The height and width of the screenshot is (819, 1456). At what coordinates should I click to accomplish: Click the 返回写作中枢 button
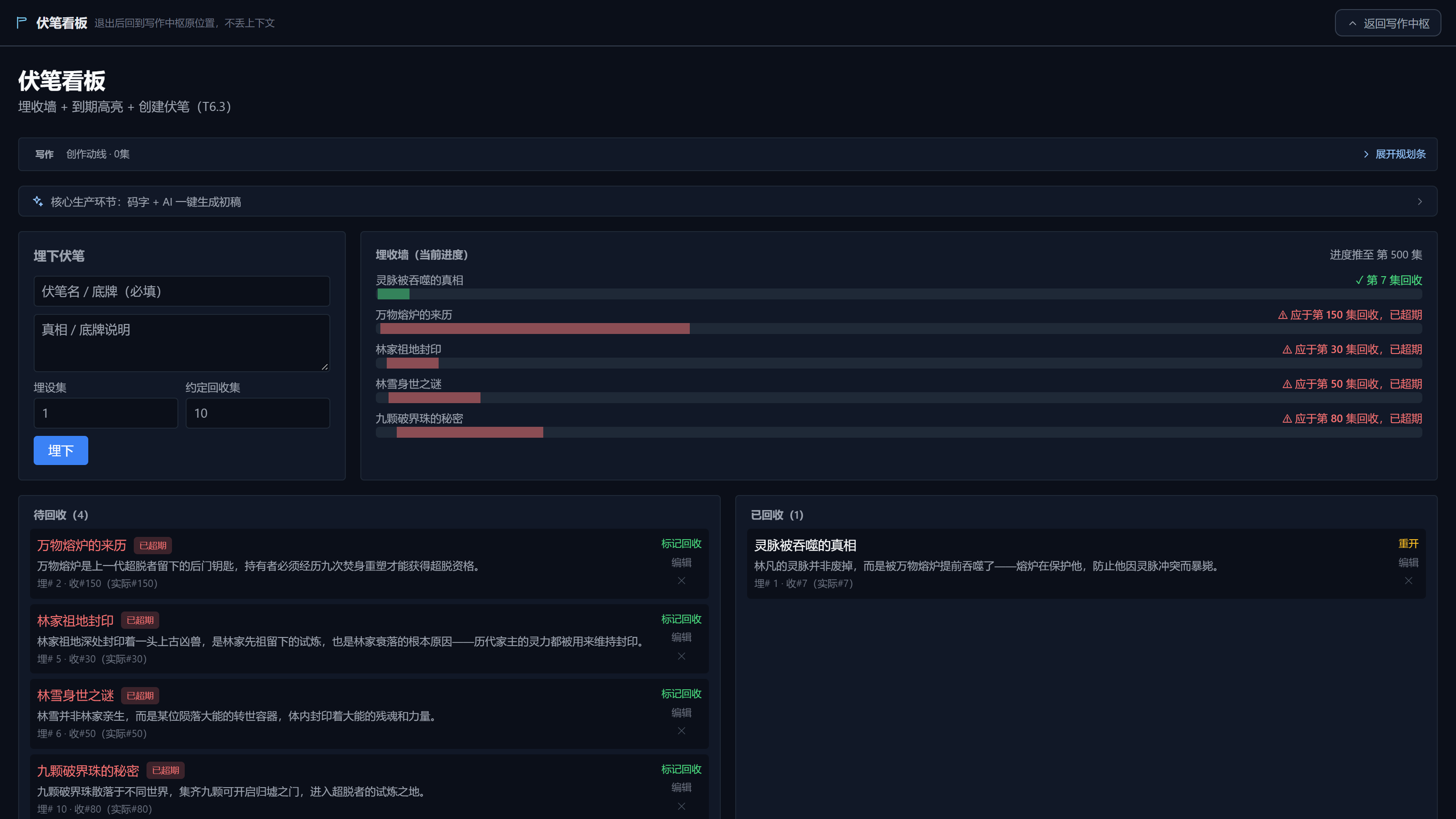click(1388, 23)
